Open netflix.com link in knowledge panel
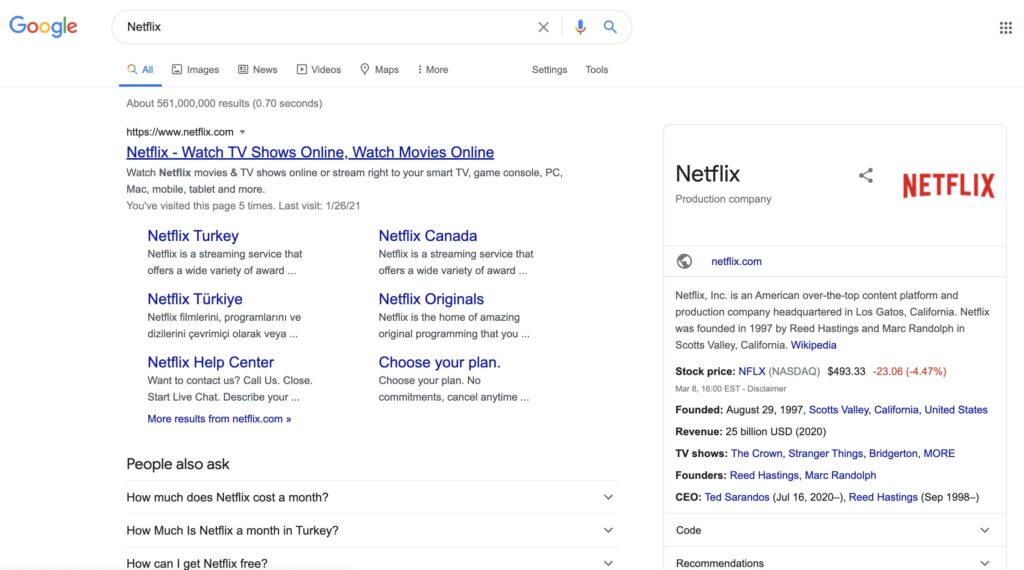Screen dimensions: 1024x570 (x=736, y=261)
